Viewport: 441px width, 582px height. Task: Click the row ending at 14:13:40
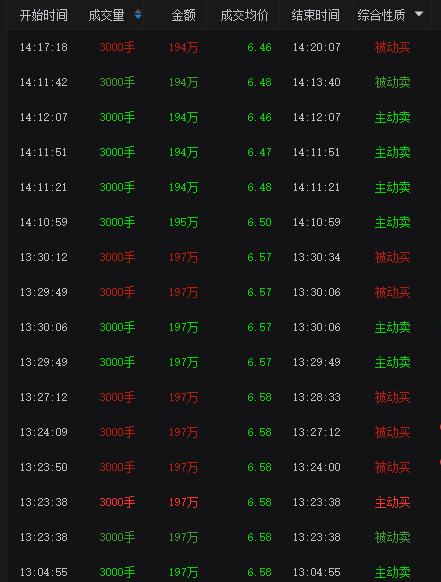[x=220, y=82]
